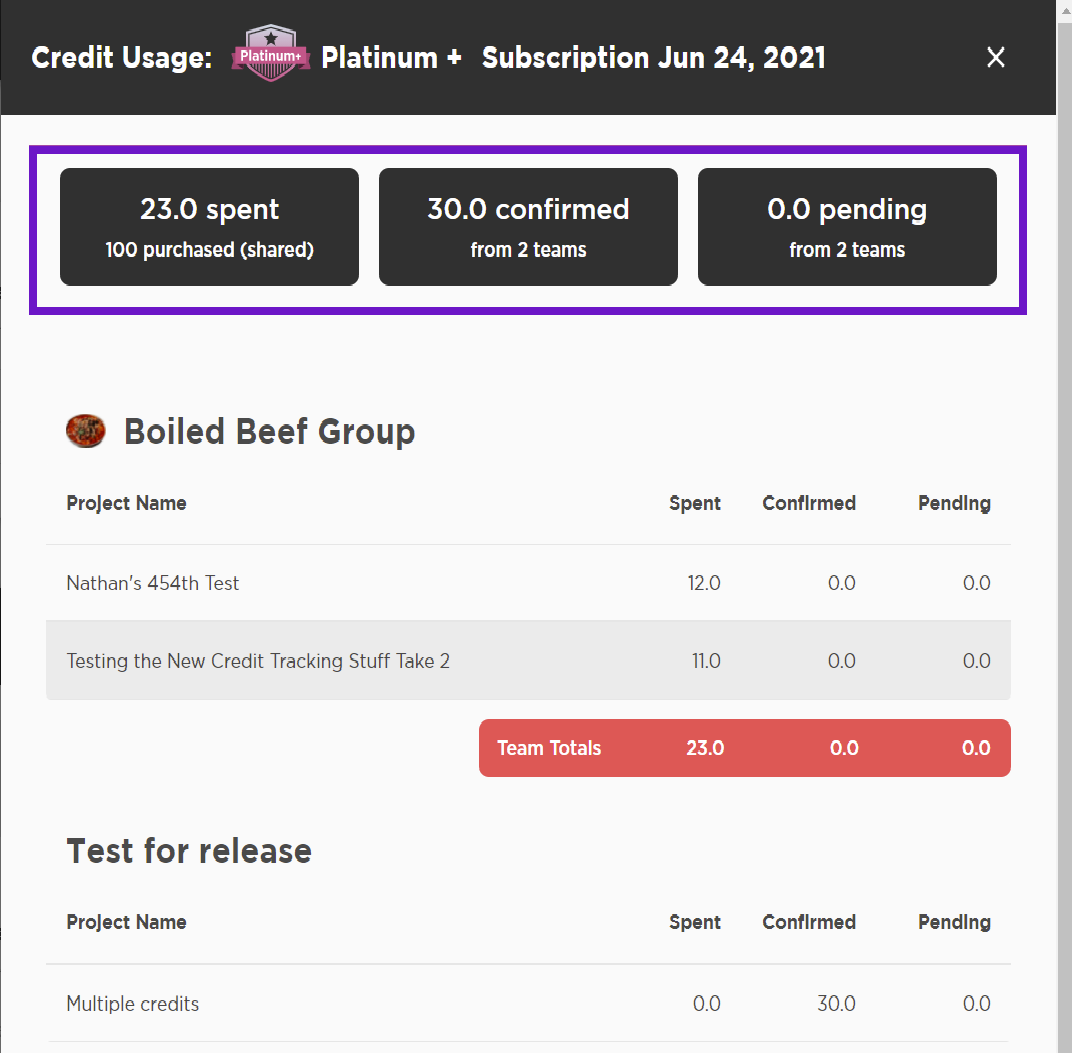This screenshot has width=1072, height=1058.
Task: Close the Credit Usage dialog
Action: 995,57
